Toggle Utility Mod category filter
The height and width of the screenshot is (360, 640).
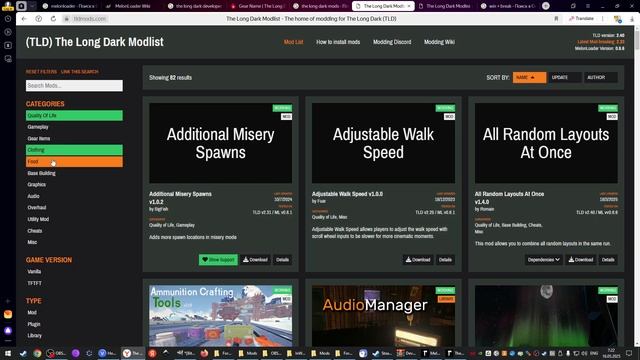click(x=74, y=219)
